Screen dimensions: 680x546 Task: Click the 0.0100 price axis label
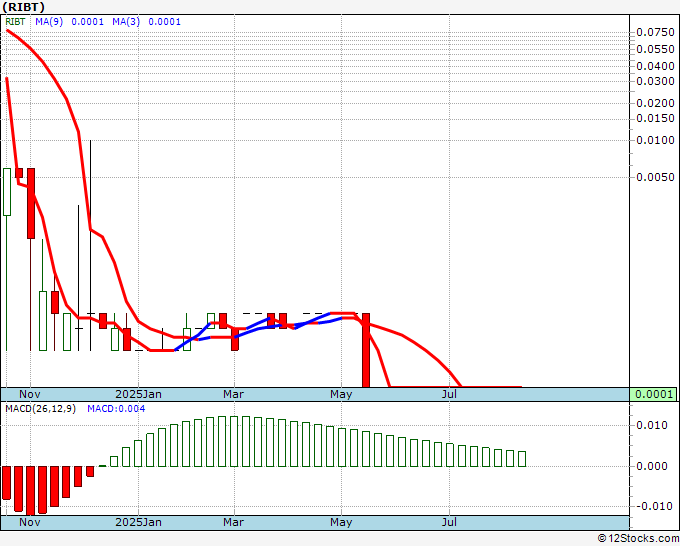[655, 140]
